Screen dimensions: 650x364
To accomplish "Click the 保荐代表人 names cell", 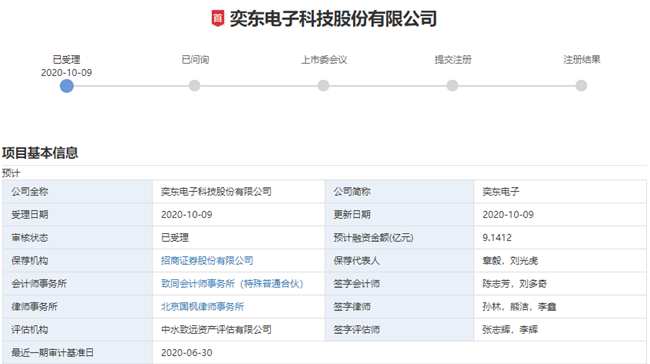I will pyautogui.click(x=560, y=261).
